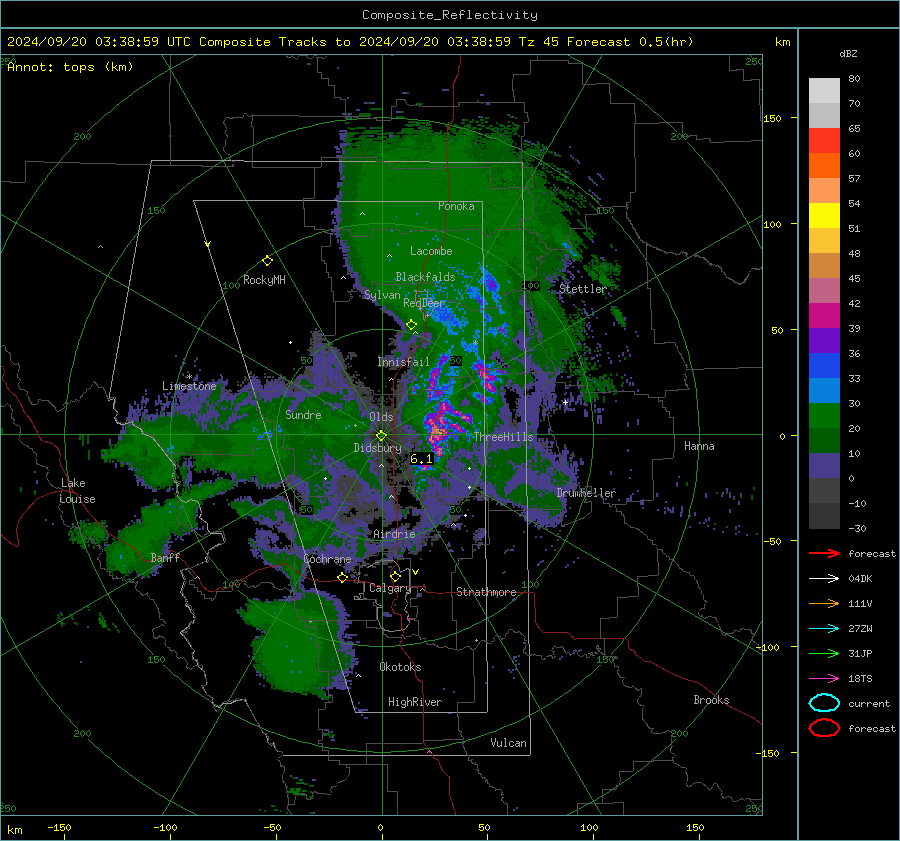Click the cyan current ellipse legend icon
The height and width of the screenshot is (841, 900).
824,703
